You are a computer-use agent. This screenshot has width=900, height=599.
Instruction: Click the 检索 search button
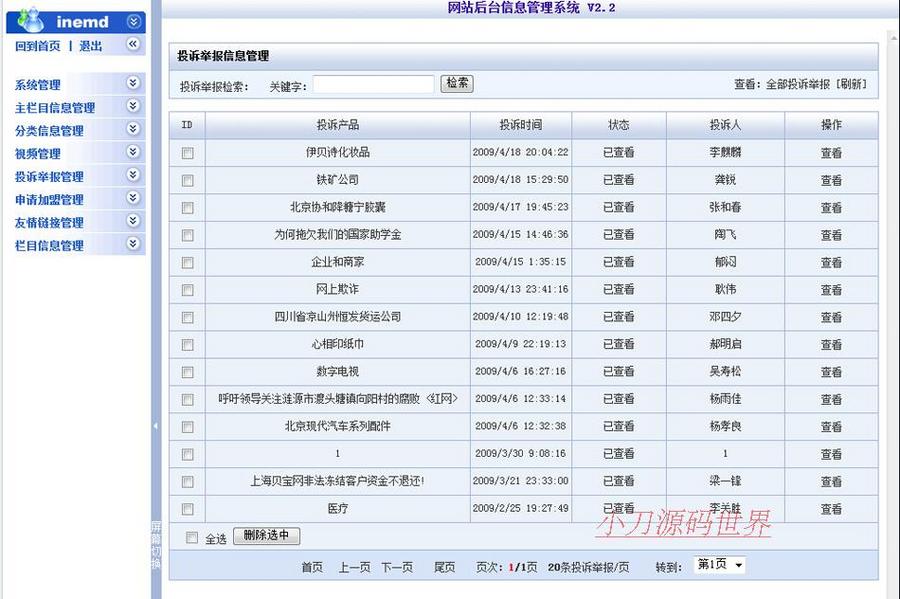[x=457, y=83]
